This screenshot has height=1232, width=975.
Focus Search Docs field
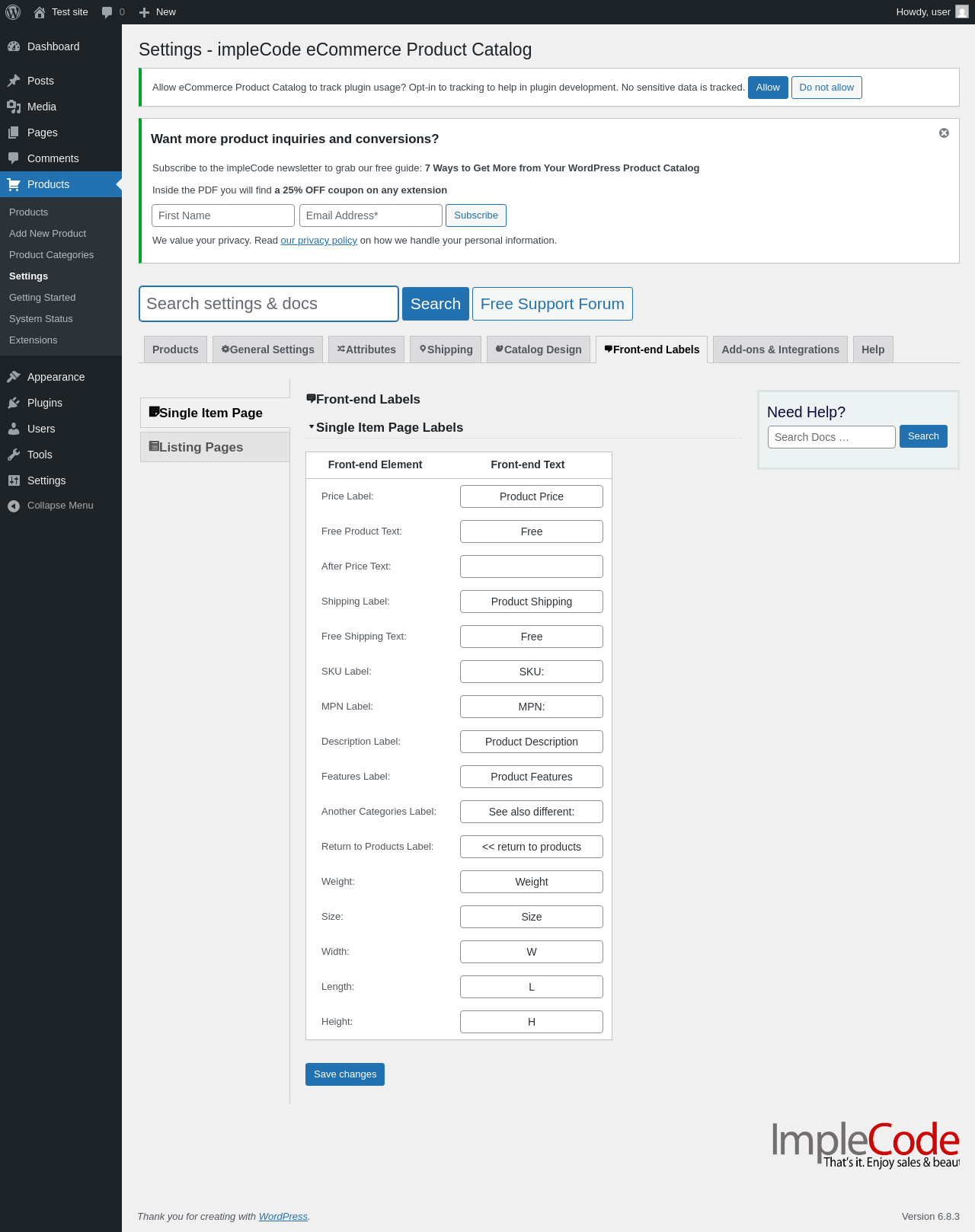coord(832,437)
